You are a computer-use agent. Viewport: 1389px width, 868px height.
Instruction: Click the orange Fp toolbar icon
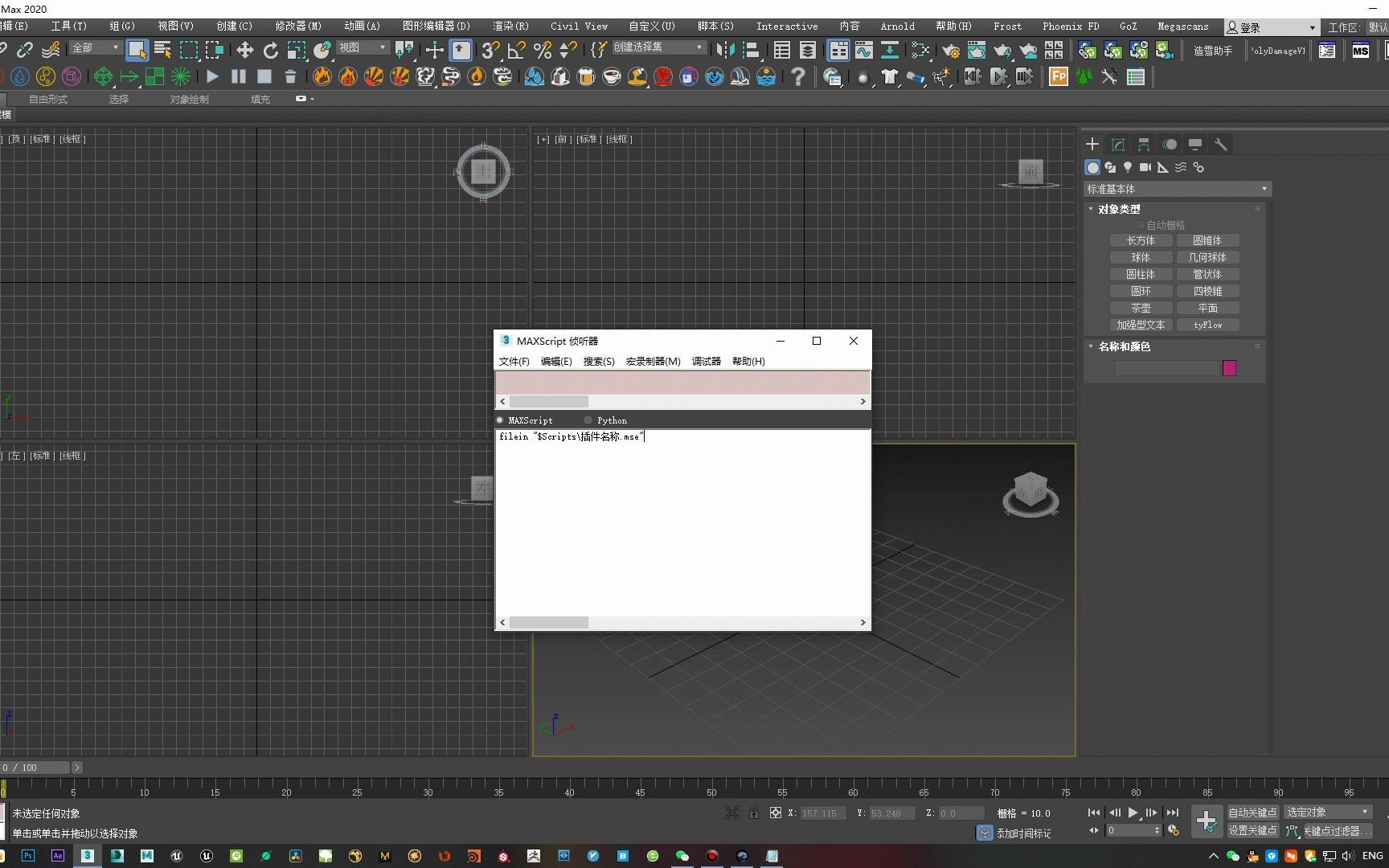click(1059, 76)
